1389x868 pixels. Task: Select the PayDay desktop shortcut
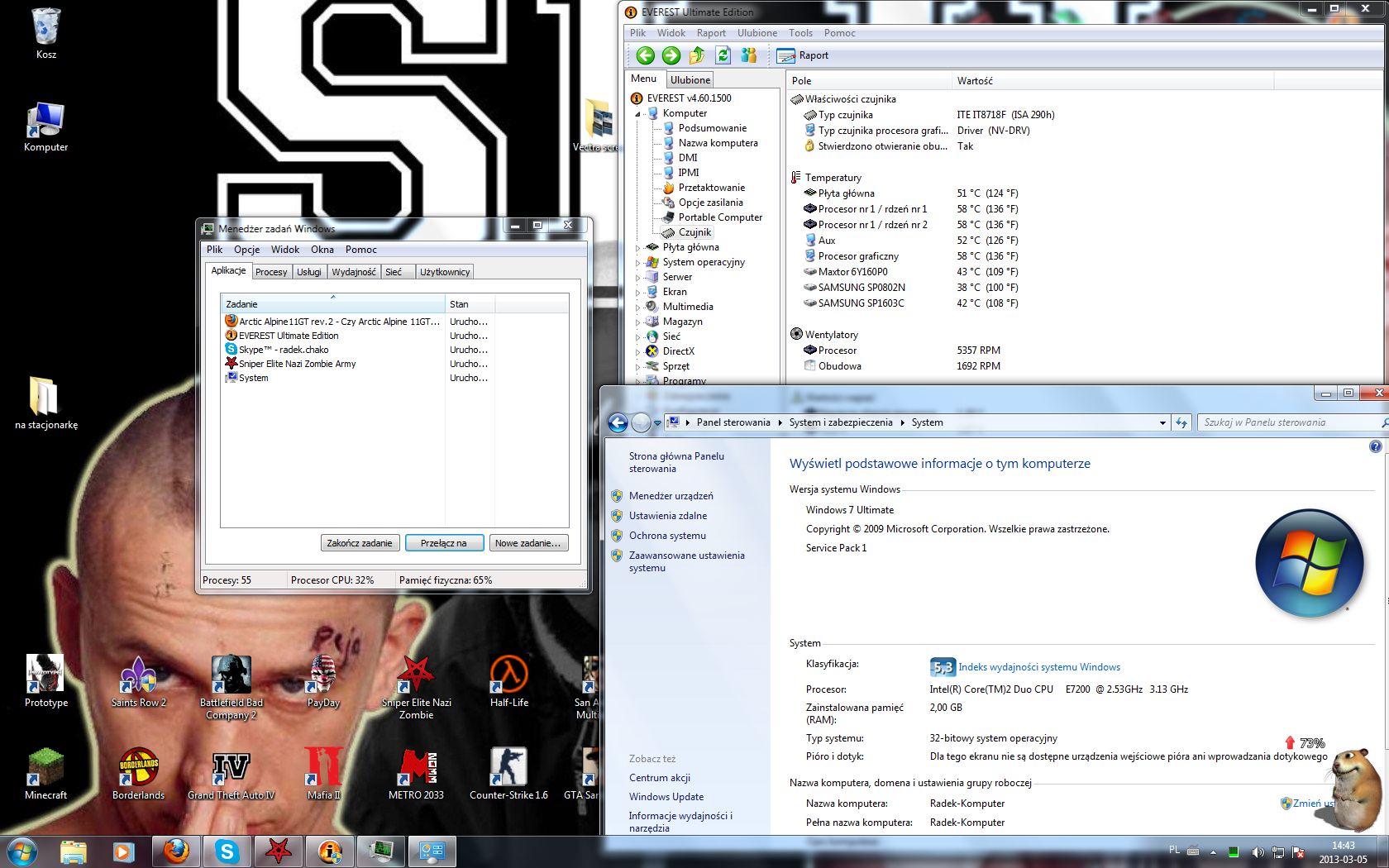pos(323,681)
